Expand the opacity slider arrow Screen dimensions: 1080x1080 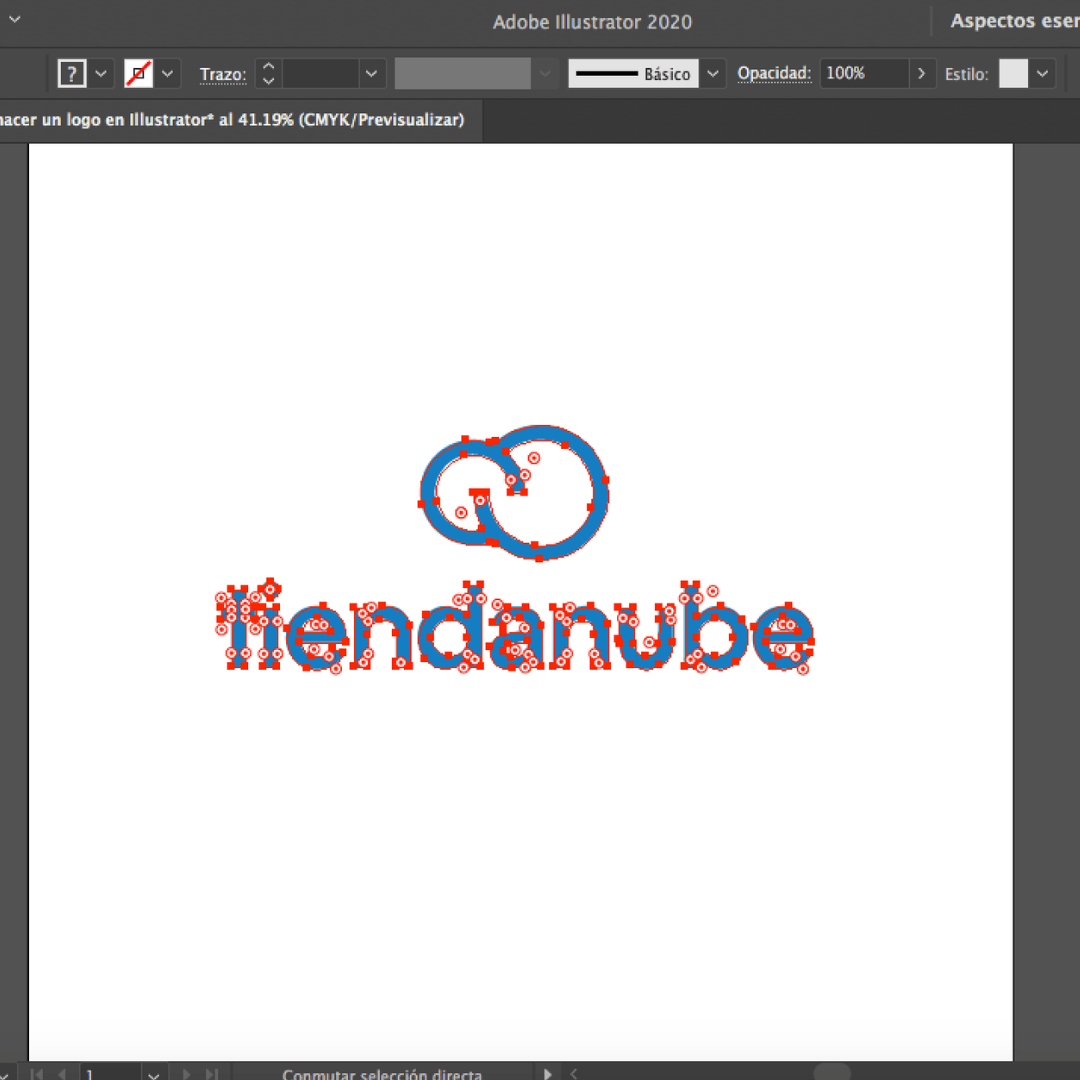point(922,74)
